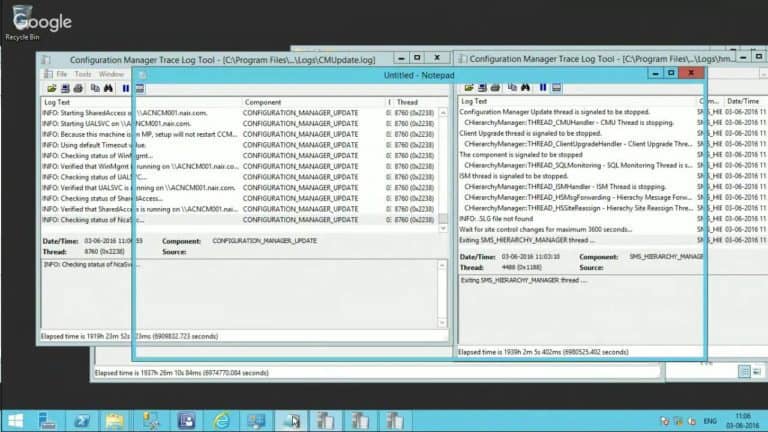Click Print icon in CMUpdate.log window toolbar
Screen dimensions: 768x432
coord(78,89)
